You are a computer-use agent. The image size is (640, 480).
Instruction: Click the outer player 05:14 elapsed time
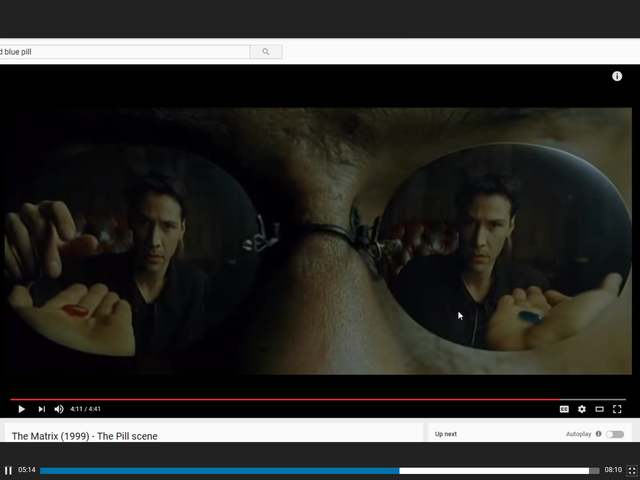point(27,470)
